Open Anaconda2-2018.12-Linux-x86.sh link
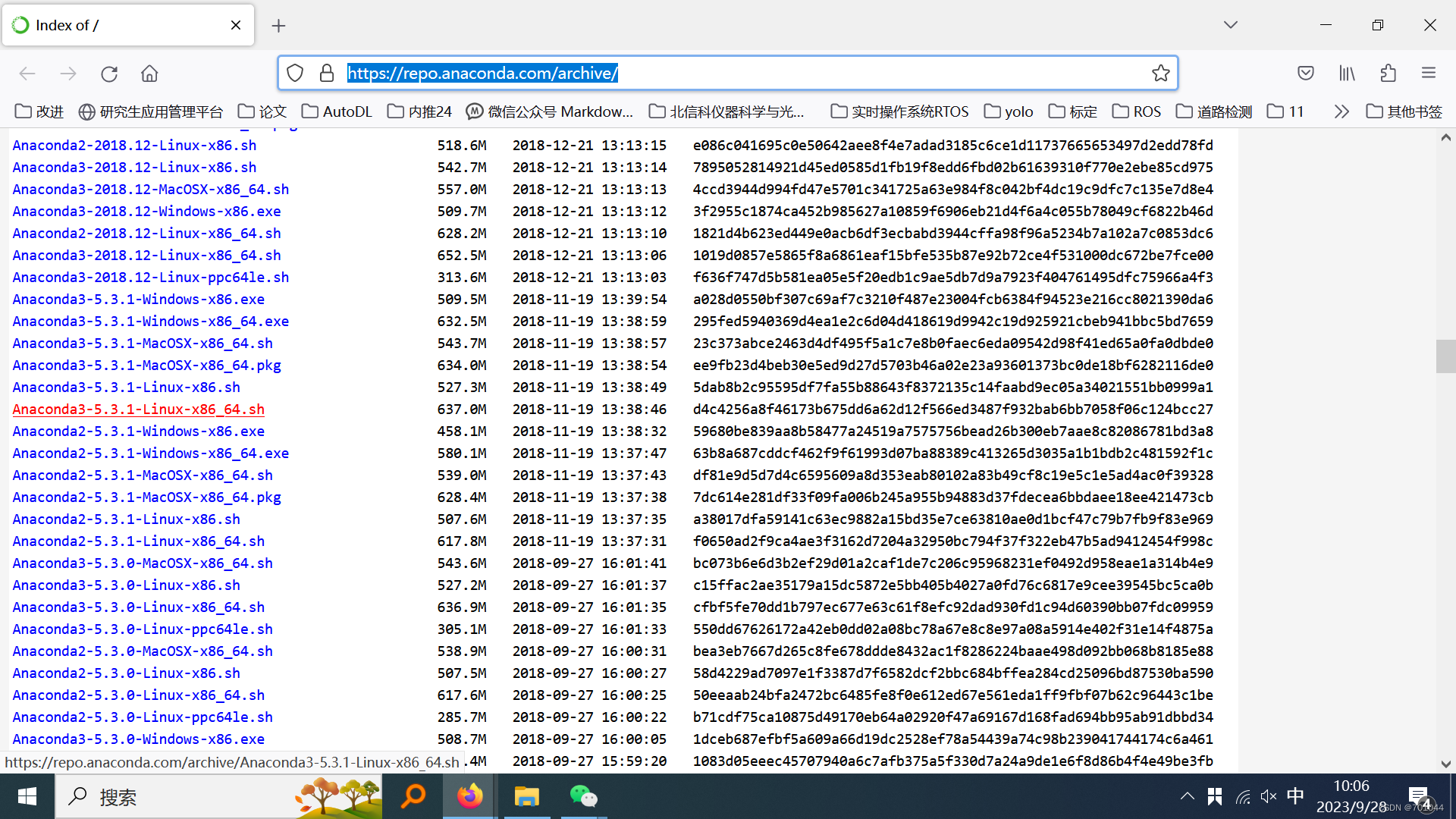The width and height of the screenshot is (1456, 819). pos(134,145)
